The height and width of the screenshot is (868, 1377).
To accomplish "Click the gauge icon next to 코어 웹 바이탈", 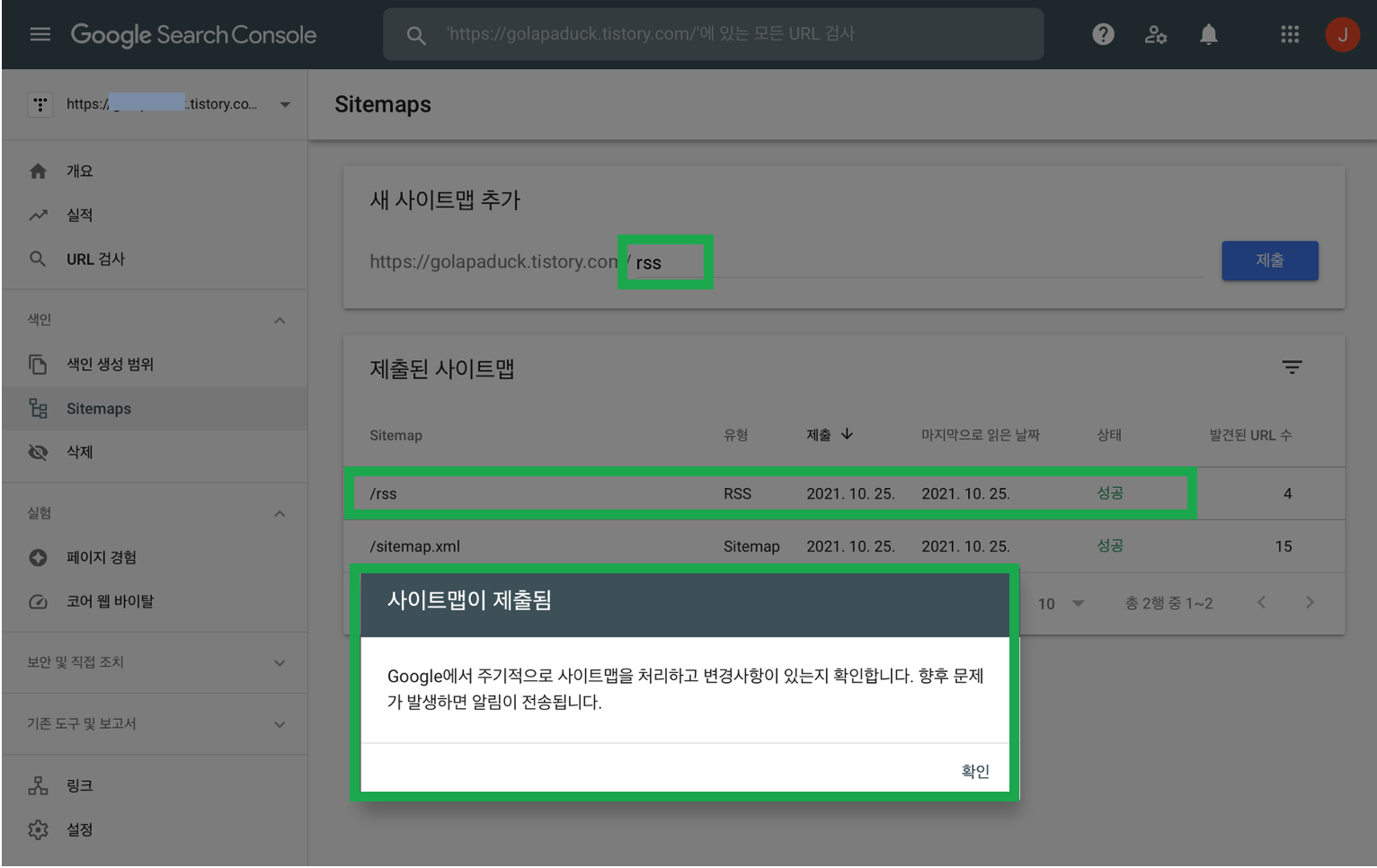I will click(38, 601).
